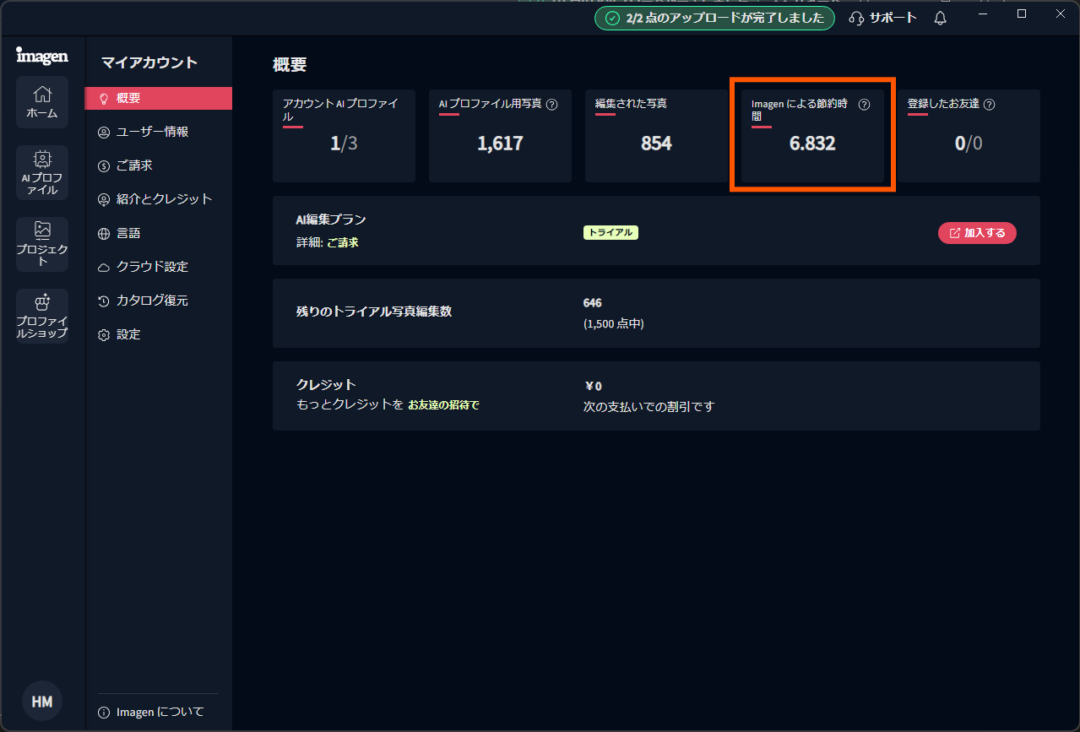Go to プロジェクト in the sidebar
Viewport: 1080px width, 732px height.
(42, 243)
